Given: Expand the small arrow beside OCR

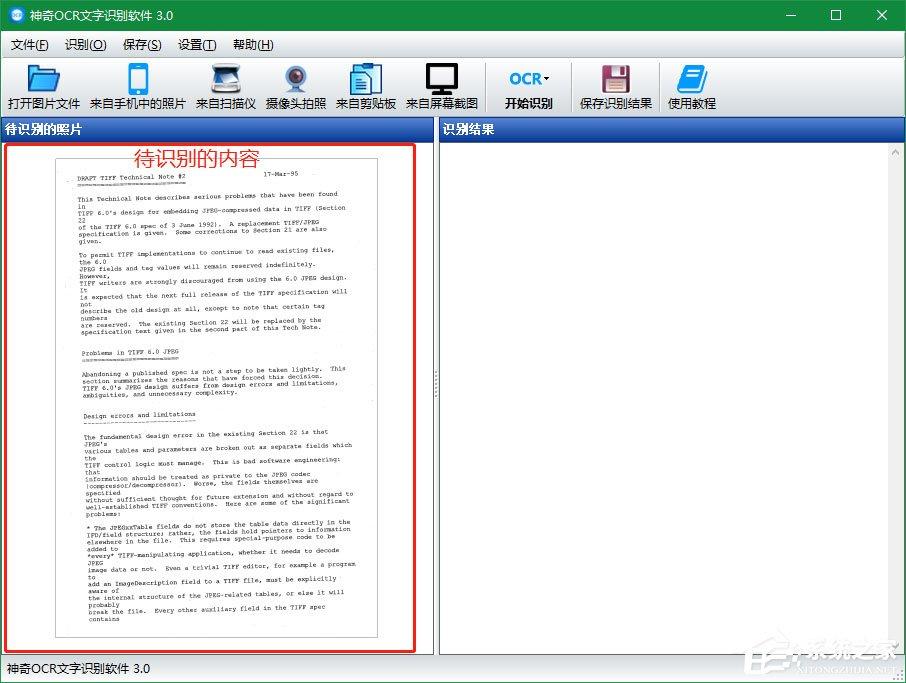Looking at the screenshot, I should pyautogui.click(x=547, y=79).
